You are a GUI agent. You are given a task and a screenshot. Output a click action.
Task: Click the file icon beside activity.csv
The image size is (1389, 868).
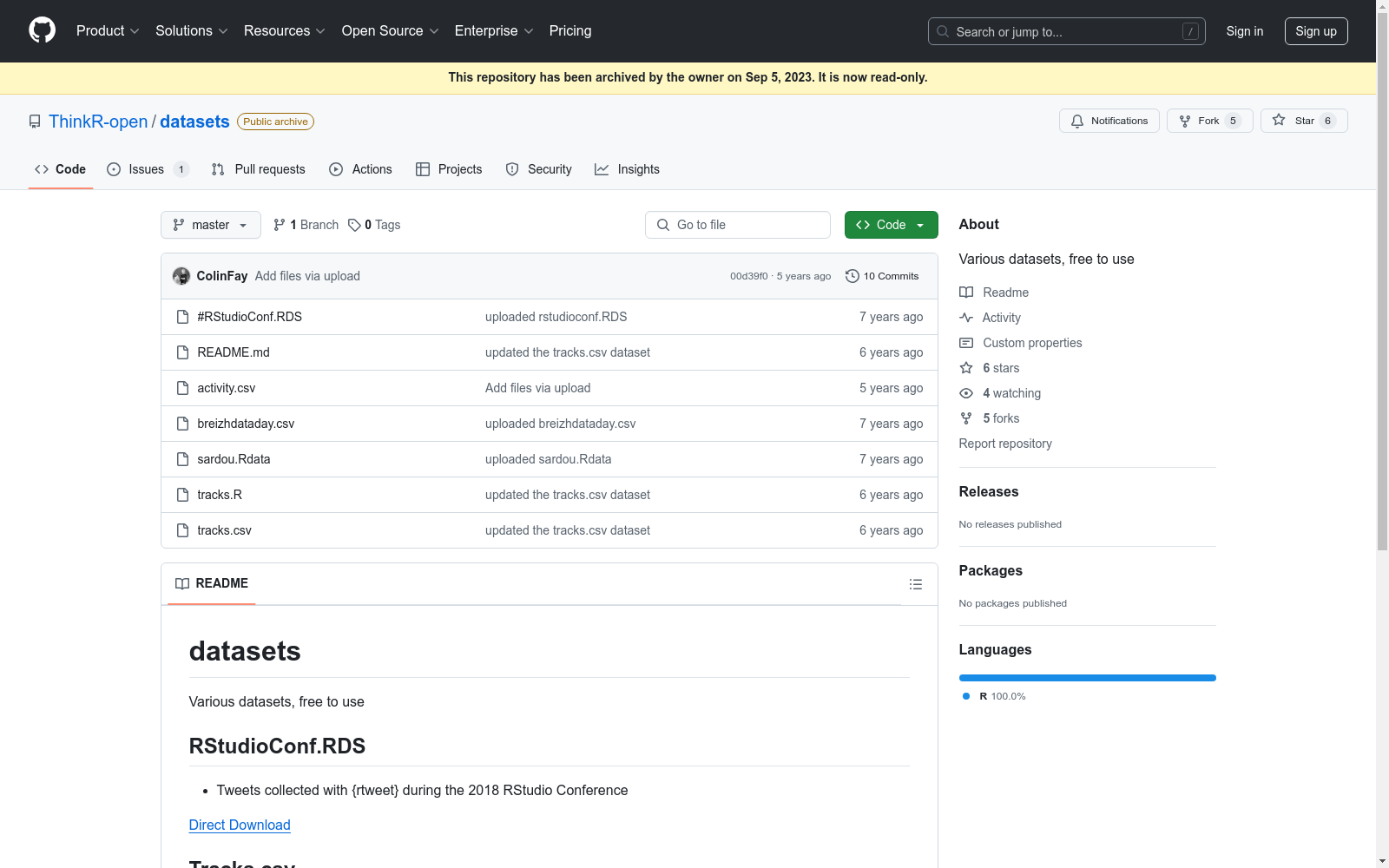point(182,388)
